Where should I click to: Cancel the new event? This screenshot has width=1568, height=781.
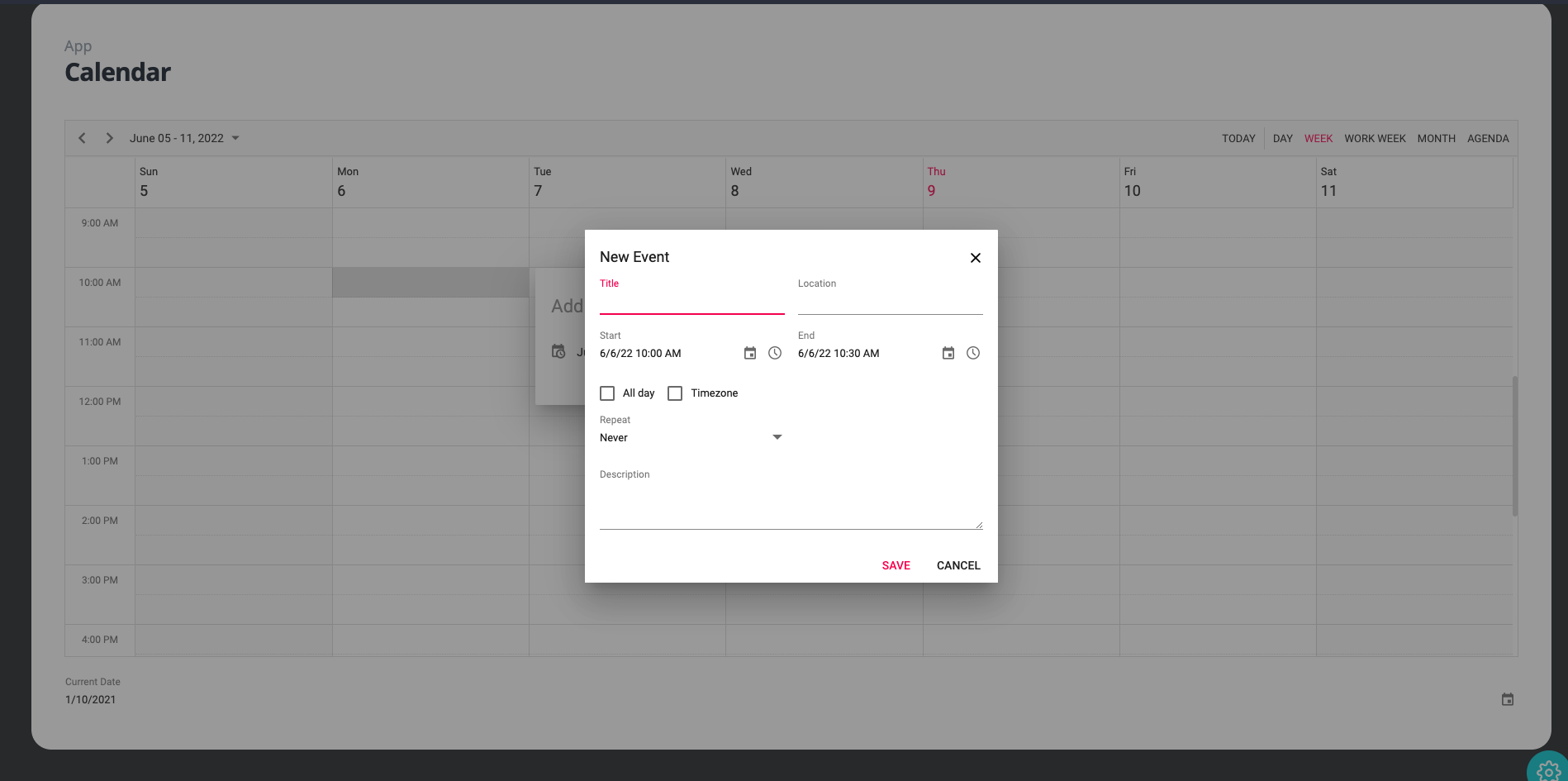coord(958,565)
